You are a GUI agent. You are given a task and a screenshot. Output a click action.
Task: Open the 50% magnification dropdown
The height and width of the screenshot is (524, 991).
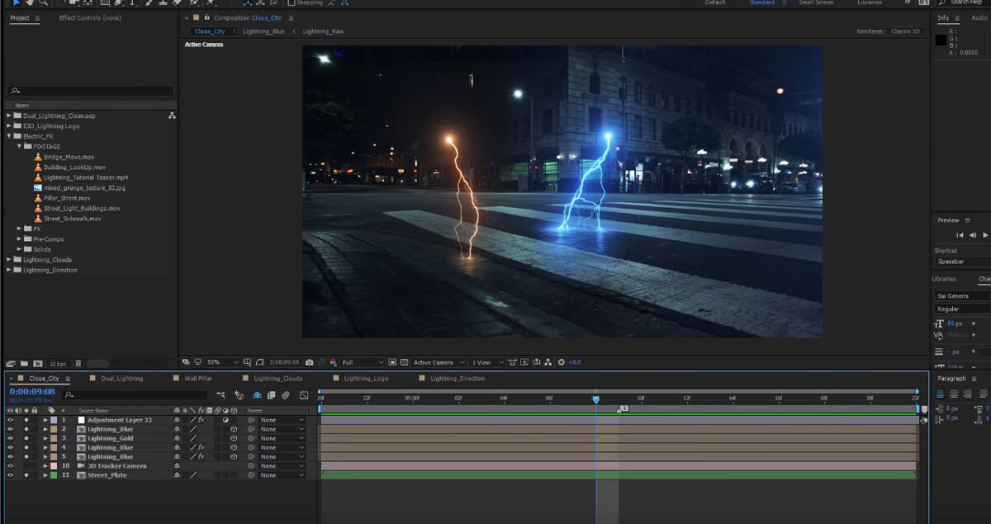[222, 362]
